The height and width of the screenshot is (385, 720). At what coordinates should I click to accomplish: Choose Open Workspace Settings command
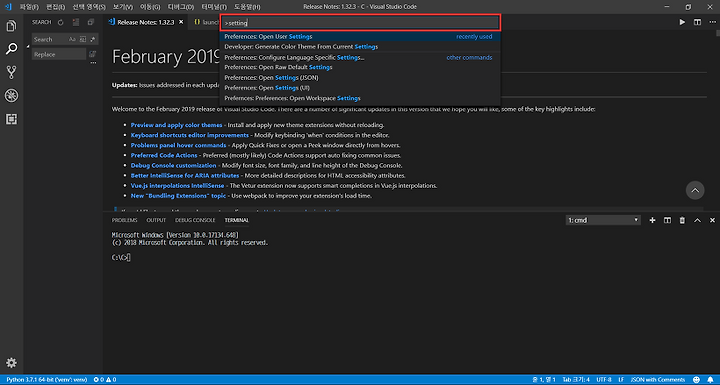[360, 98]
